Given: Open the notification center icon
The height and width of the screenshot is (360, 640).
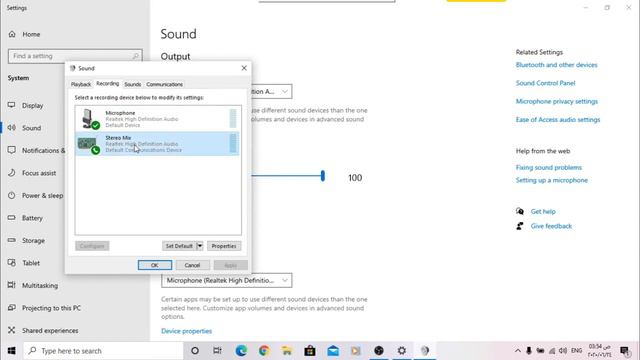Looking at the screenshot, I should click(x=624, y=351).
